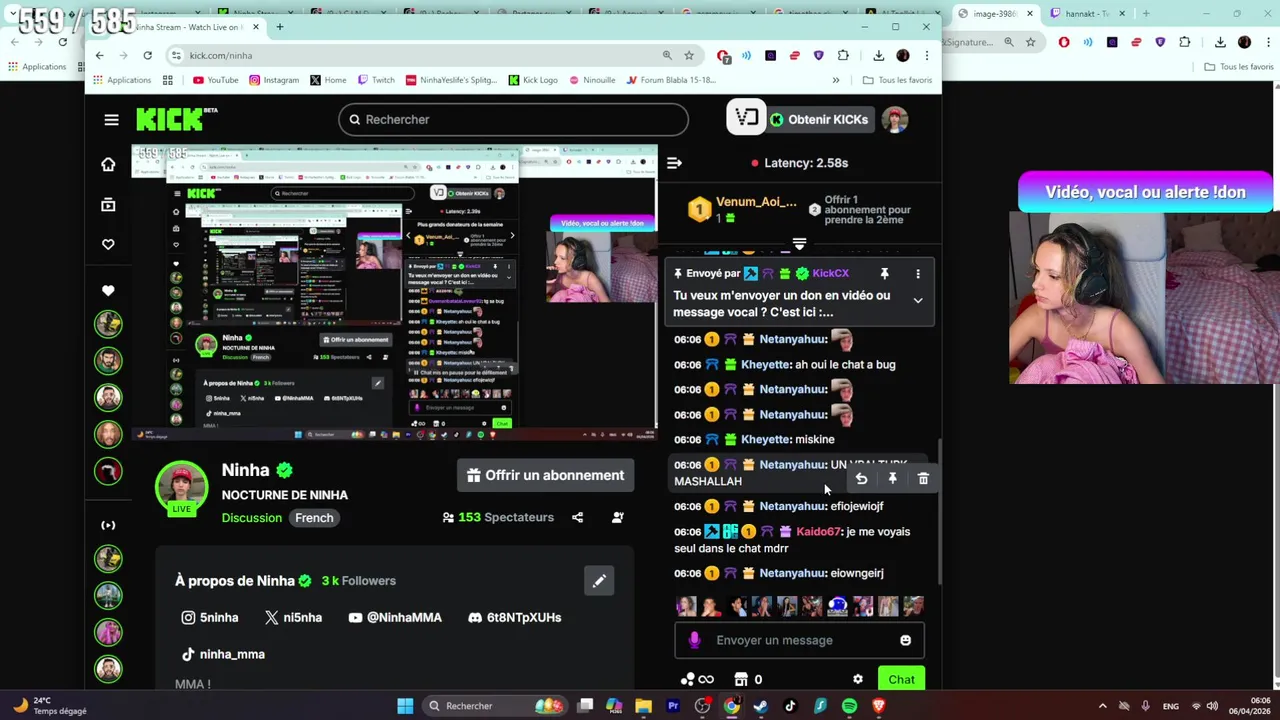Go to Home in Kick sidebar

pyautogui.click(x=108, y=165)
